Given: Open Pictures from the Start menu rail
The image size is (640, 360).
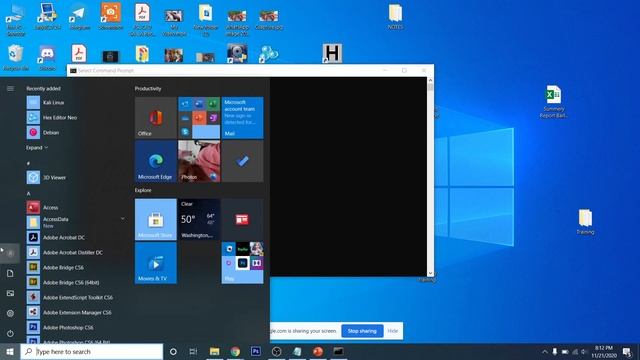Looking at the screenshot, I should click(10, 293).
